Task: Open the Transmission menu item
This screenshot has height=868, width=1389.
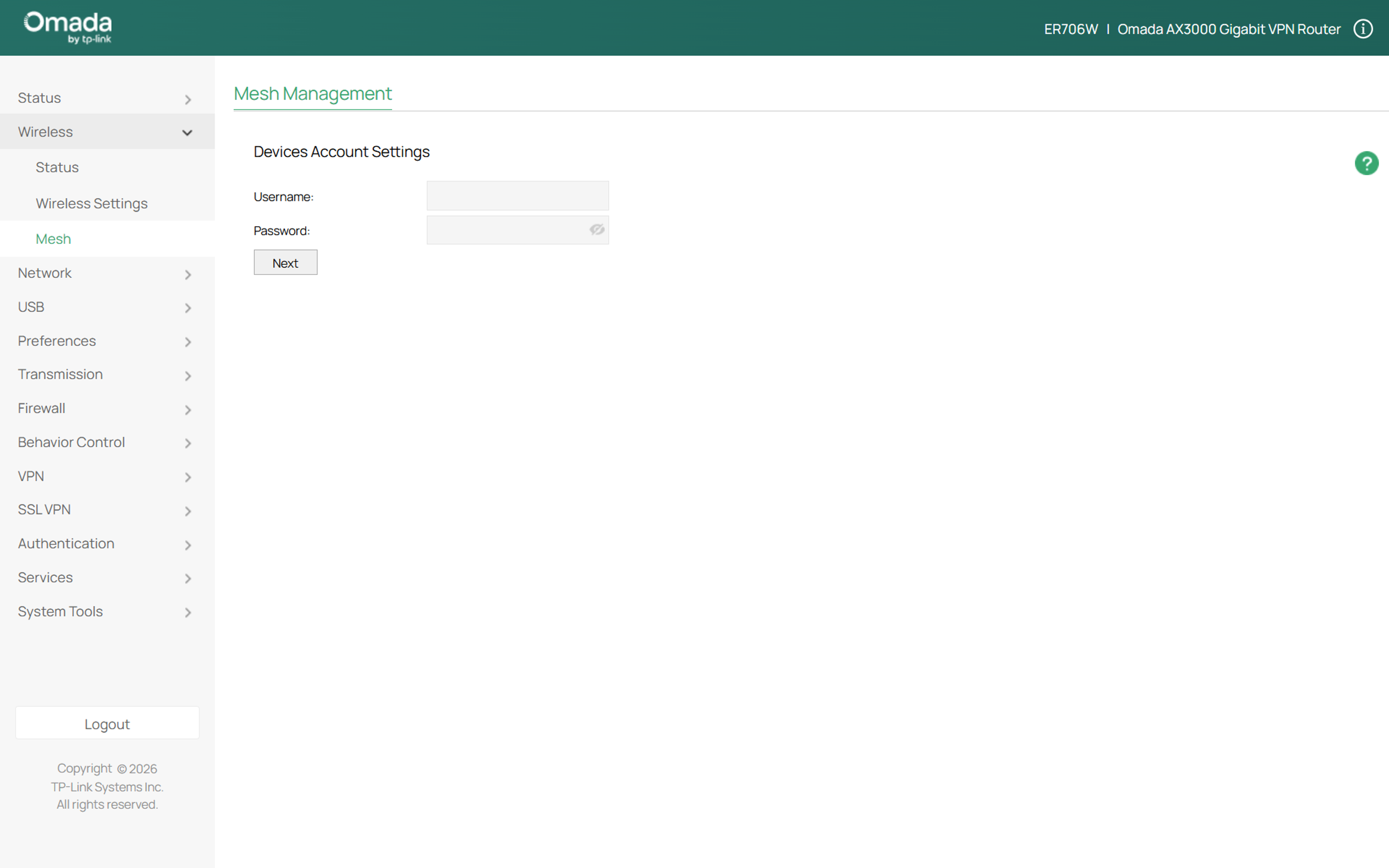Action: click(x=107, y=375)
